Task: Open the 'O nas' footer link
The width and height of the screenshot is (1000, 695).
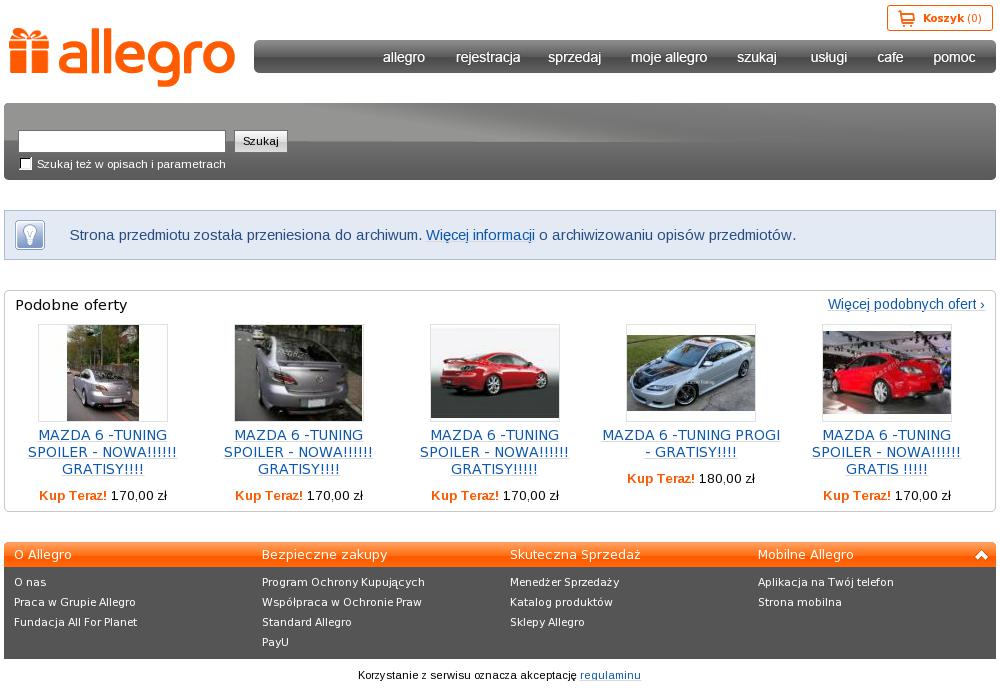Action: click(x=30, y=582)
